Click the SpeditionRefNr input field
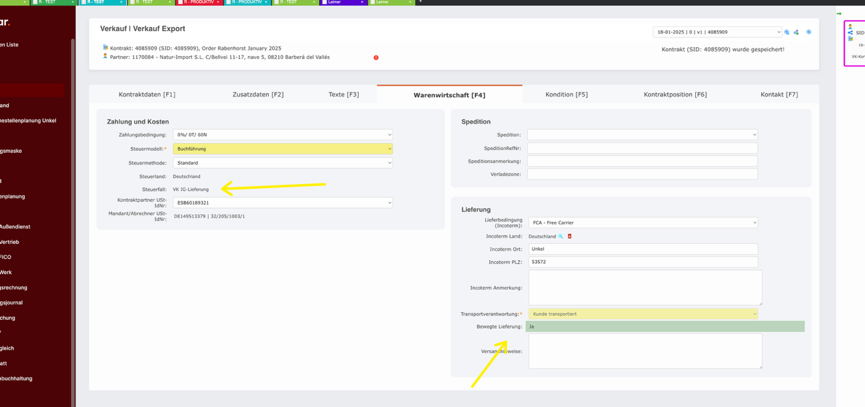 642,148
